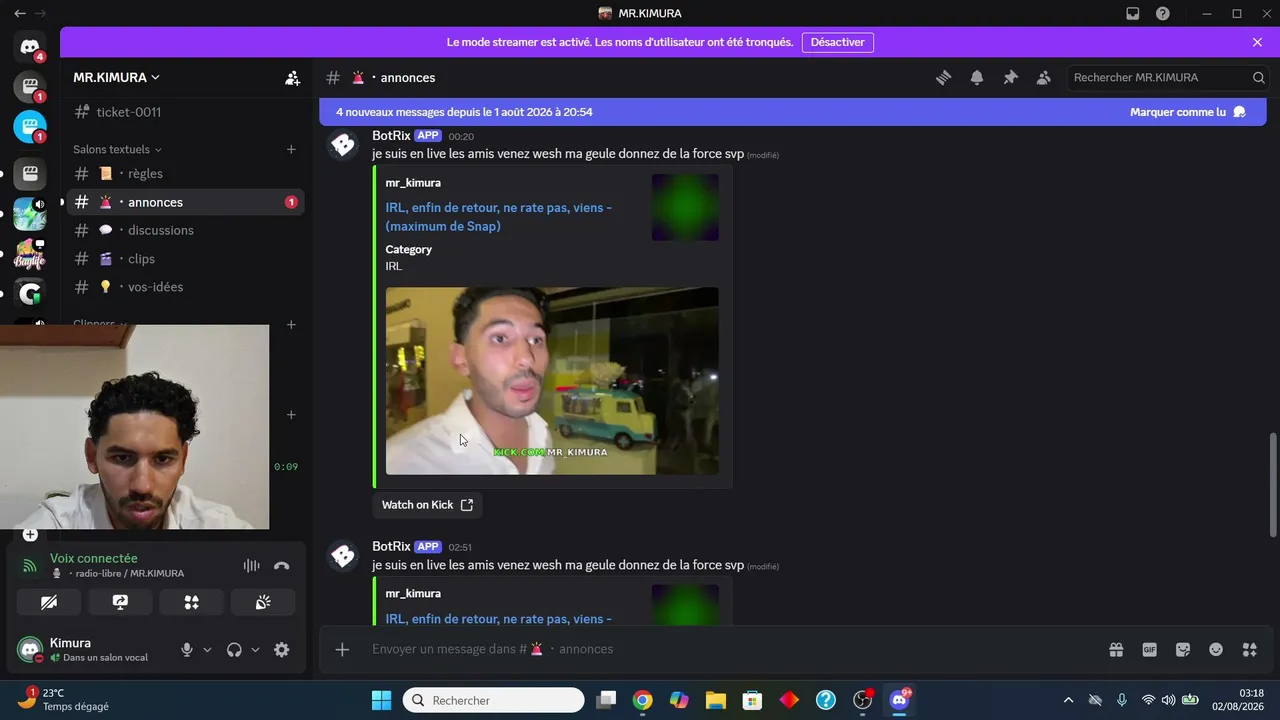Open the GIF picker
This screenshot has width=1280, height=720.
pyautogui.click(x=1150, y=649)
